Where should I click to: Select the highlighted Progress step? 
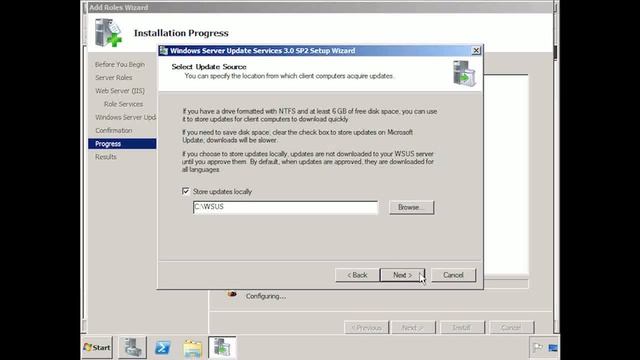tap(122, 144)
